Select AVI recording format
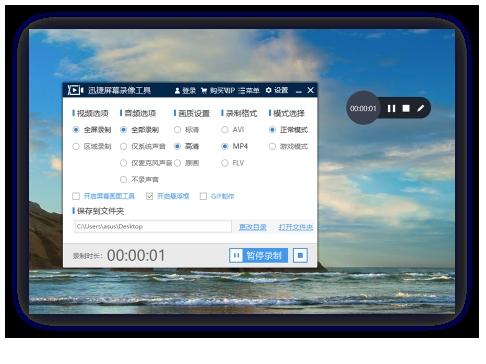This screenshot has height=364, width=486. tap(233, 130)
